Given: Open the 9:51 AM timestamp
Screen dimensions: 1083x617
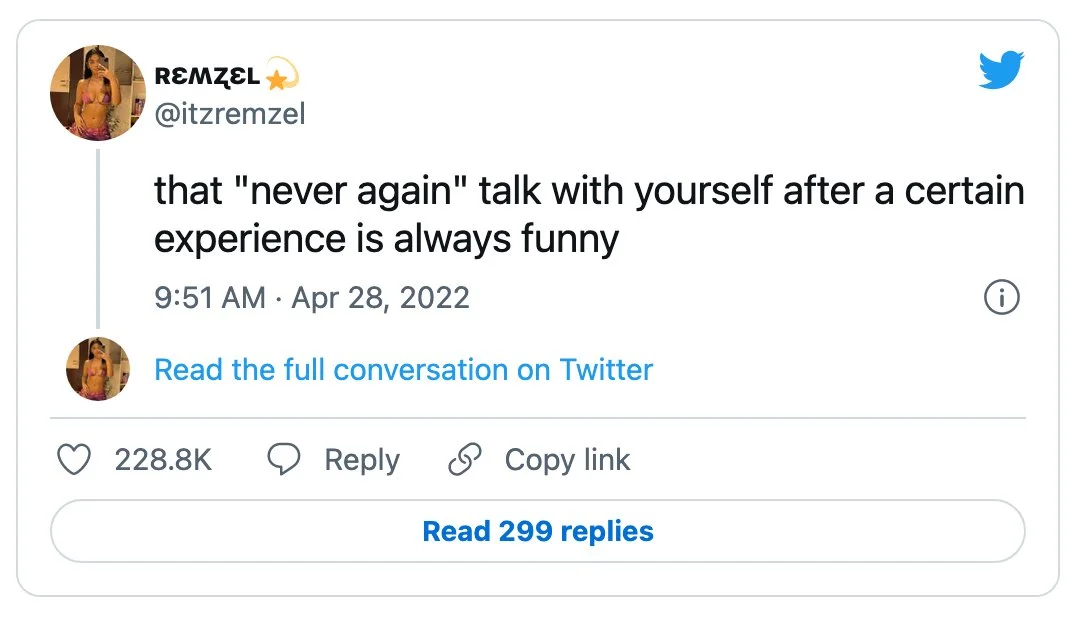Looking at the screenshot, I should pos(210,298).
